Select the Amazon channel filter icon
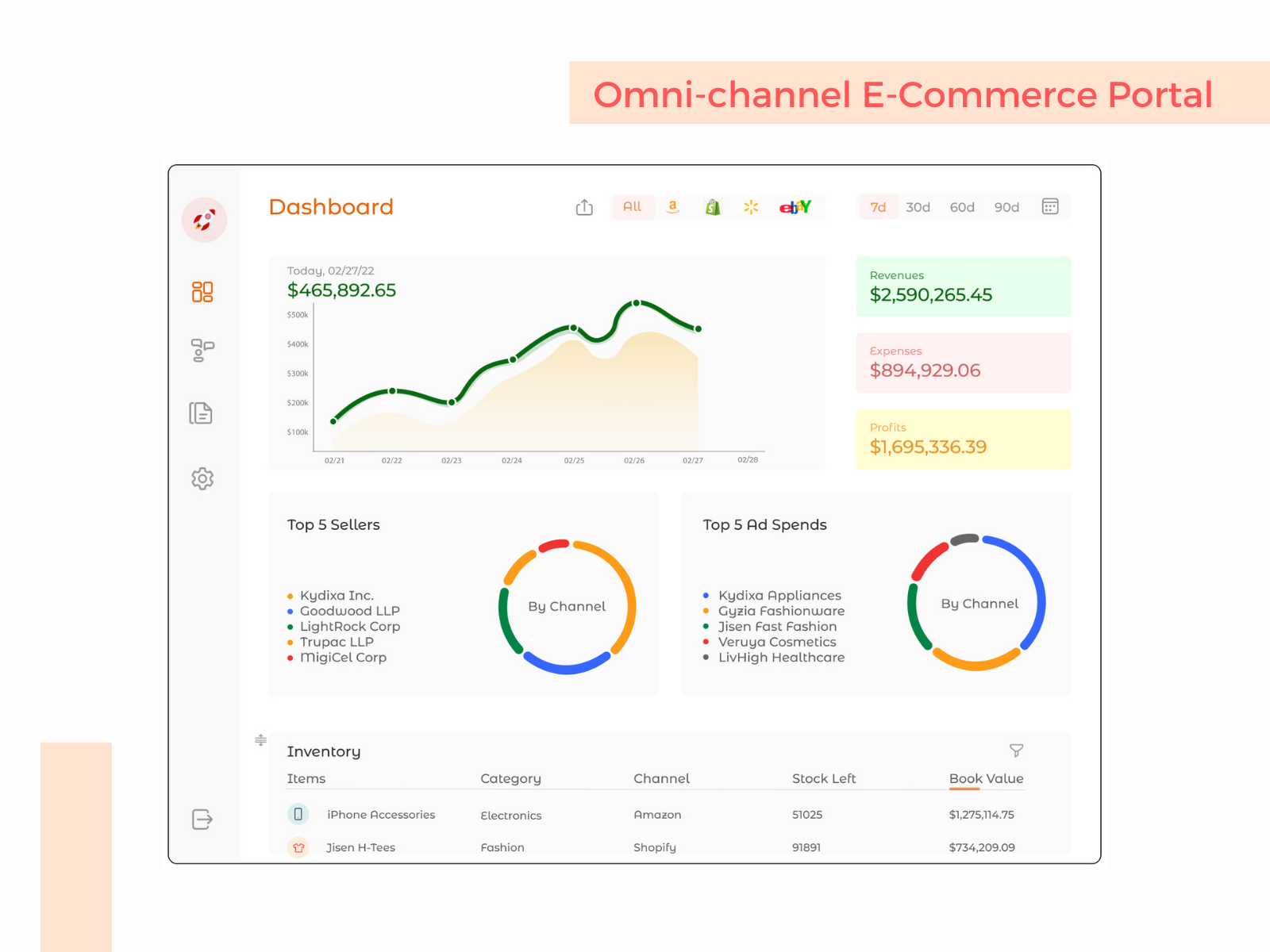The image size is (1270, 952). (672, 207)
